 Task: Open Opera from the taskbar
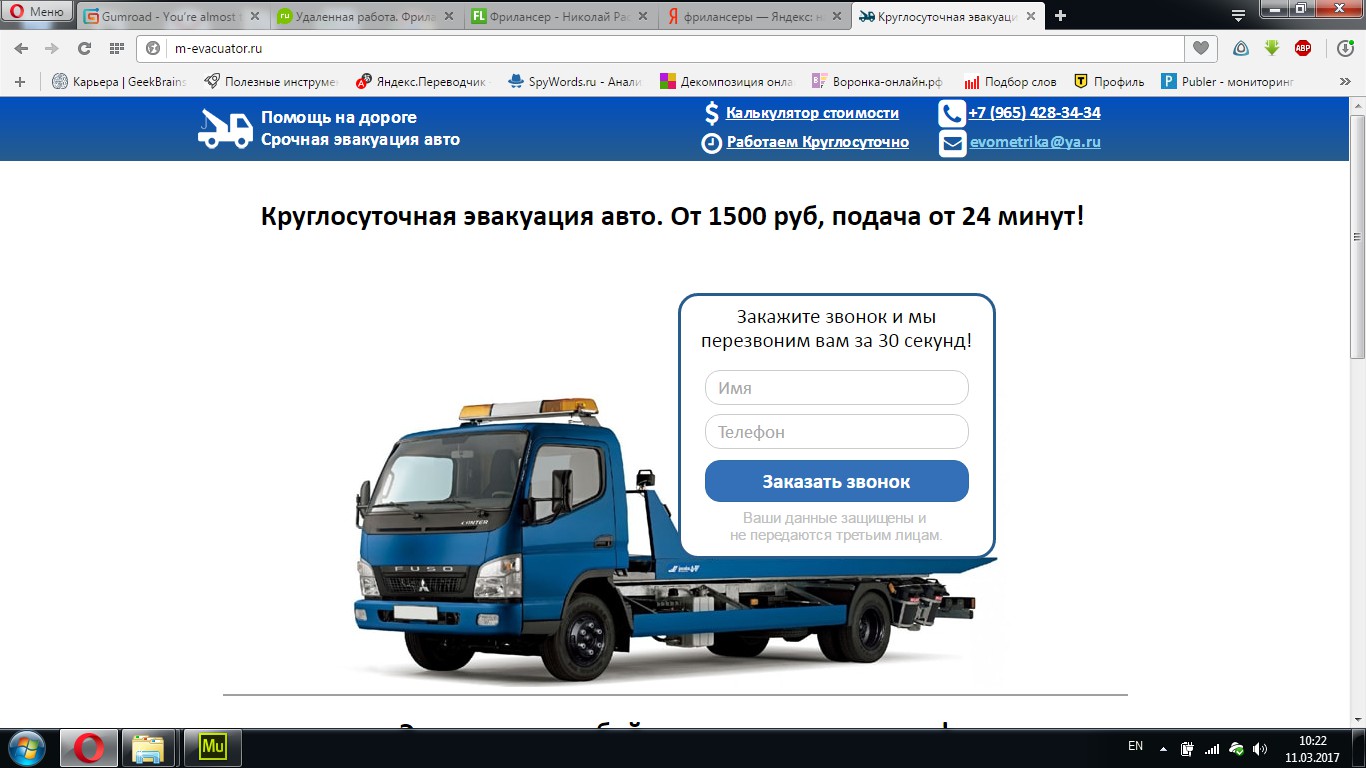pyautogui.click(x=89, y=748)
